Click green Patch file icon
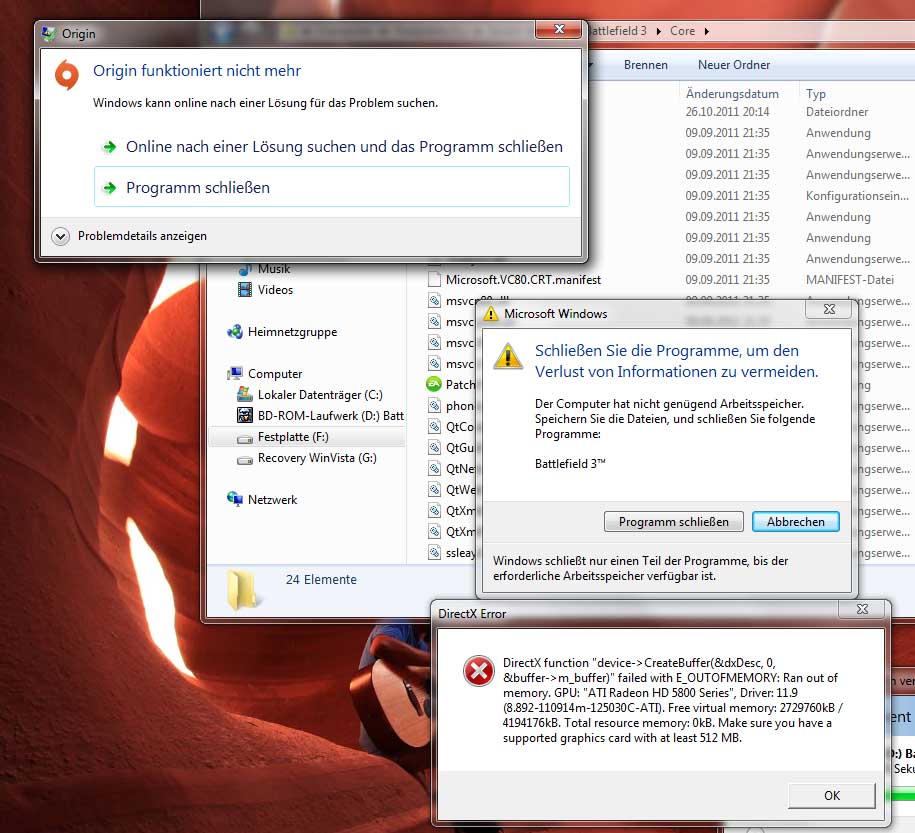915x833 pixels. [434, 384]
